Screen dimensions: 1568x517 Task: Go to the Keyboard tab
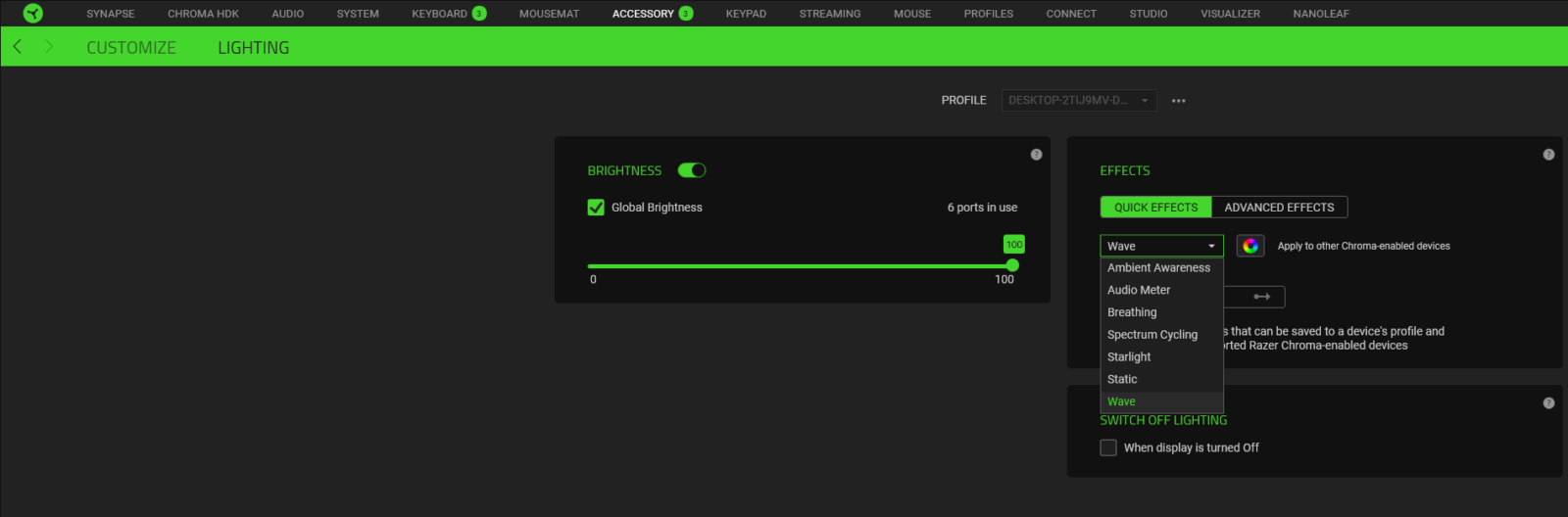coord(439,14)
